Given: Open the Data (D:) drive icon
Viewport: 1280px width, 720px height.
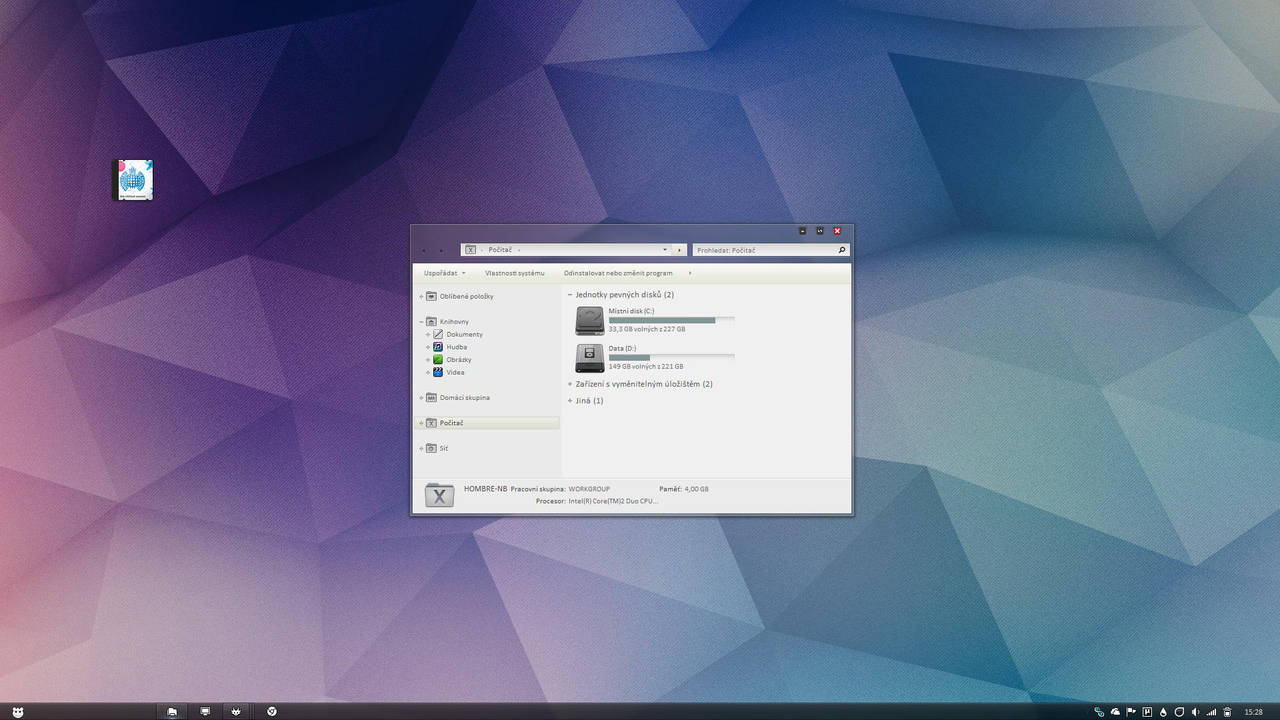Looking at the screenshot, I should pos(590,358).
